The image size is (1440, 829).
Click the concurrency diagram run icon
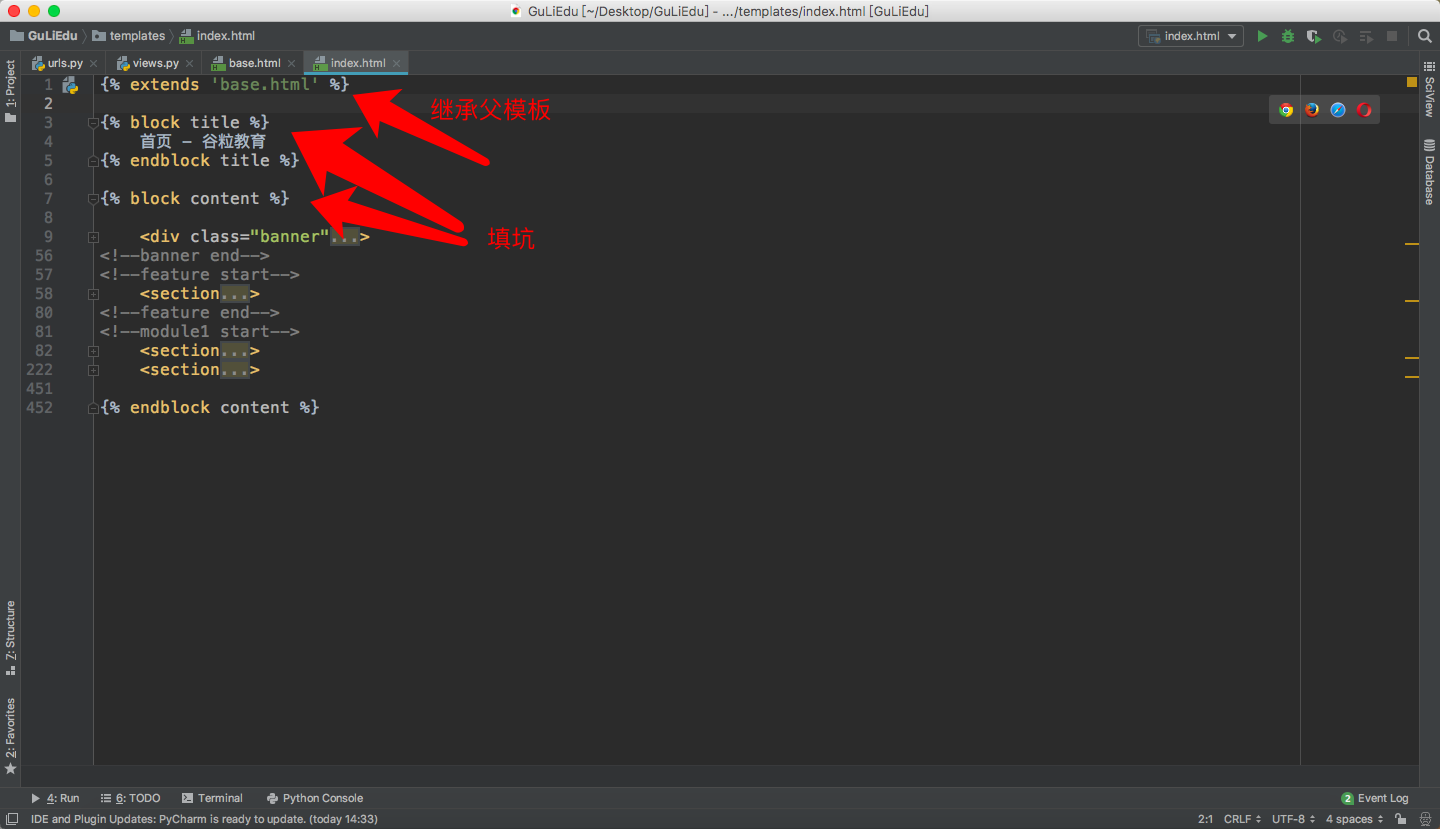point(1366,36)
